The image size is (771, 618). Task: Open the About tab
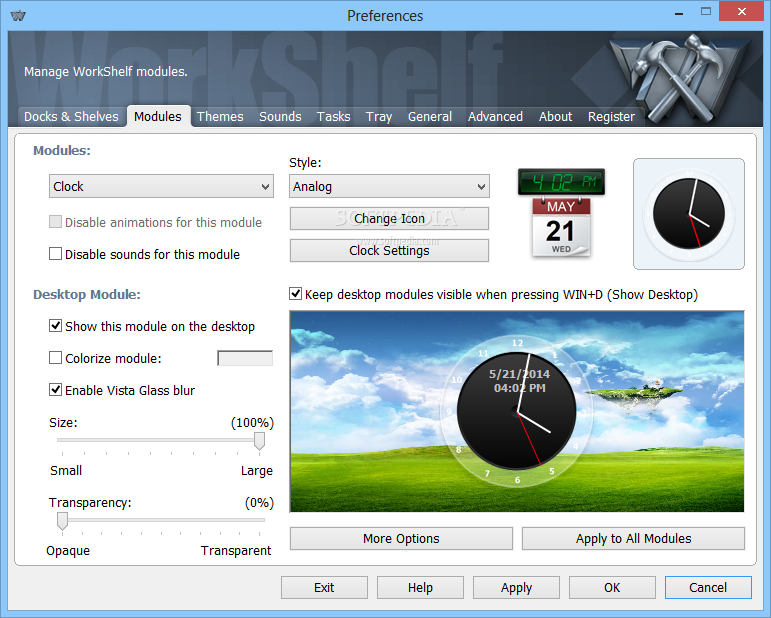tap(556, 117)
